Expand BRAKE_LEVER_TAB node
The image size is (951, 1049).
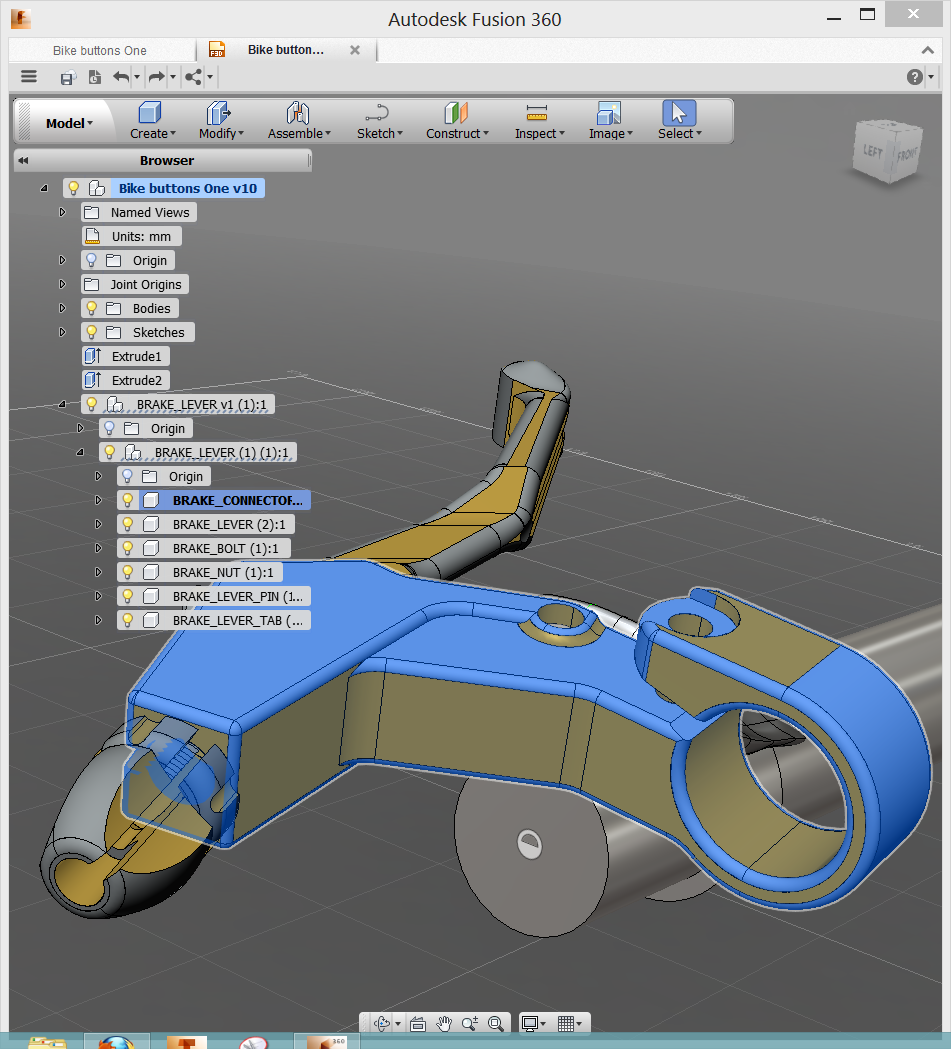[x=98, y=620]
